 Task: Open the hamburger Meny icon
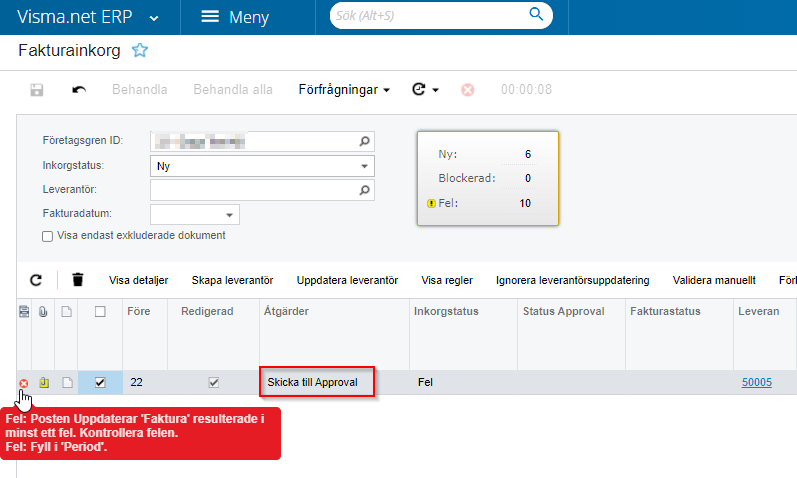point(210,17)
